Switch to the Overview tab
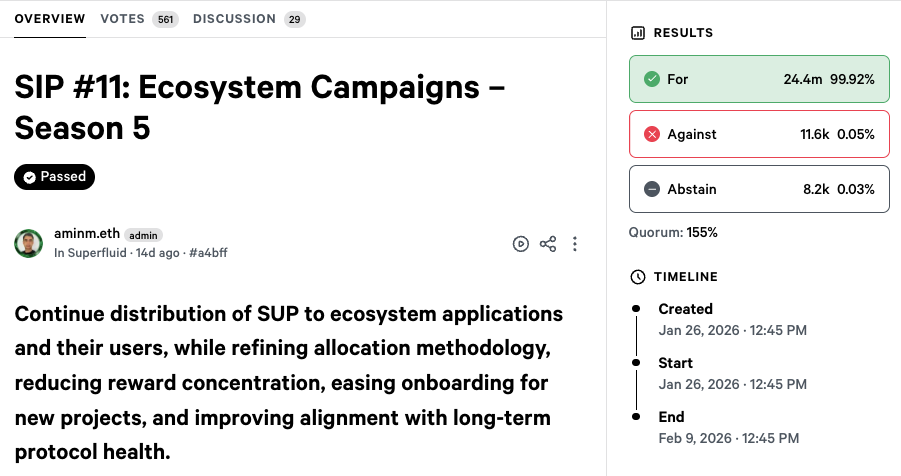901x476 pixels. pyautogui.click(x=50, y=19)
